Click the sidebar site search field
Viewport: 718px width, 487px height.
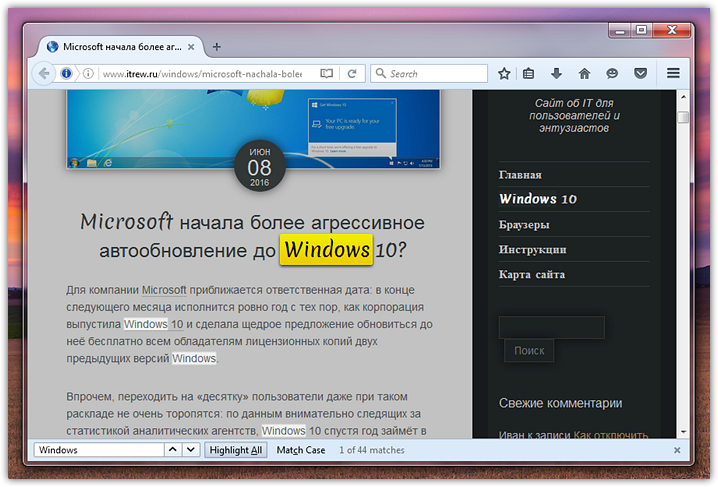[x=552, y=328]
